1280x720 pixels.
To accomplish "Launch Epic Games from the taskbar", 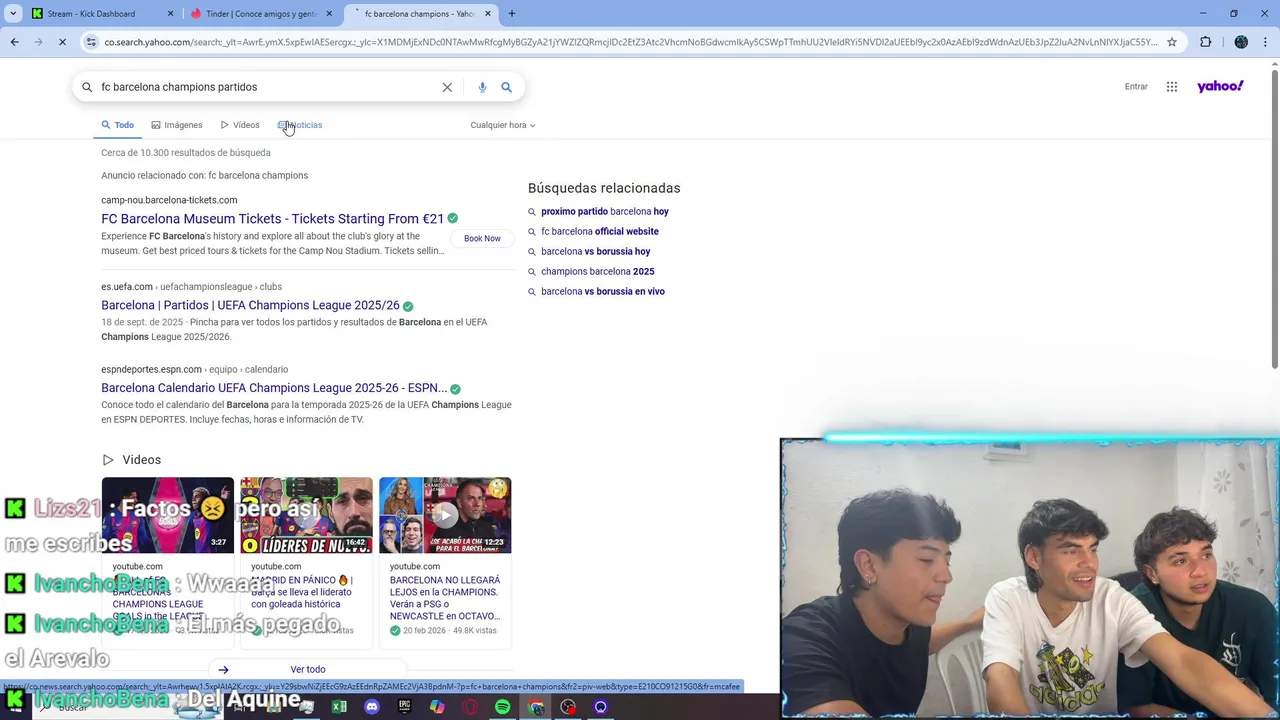I will pos(404,707).
